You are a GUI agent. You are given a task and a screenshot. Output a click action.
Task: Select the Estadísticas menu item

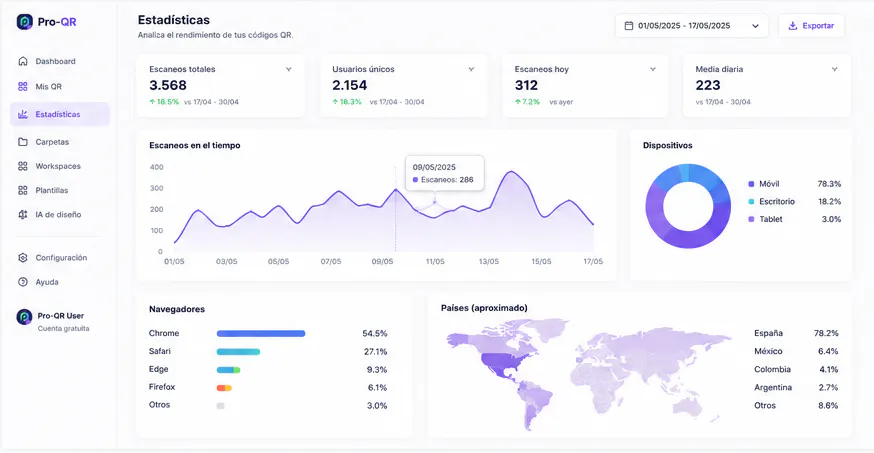point(60,114)
